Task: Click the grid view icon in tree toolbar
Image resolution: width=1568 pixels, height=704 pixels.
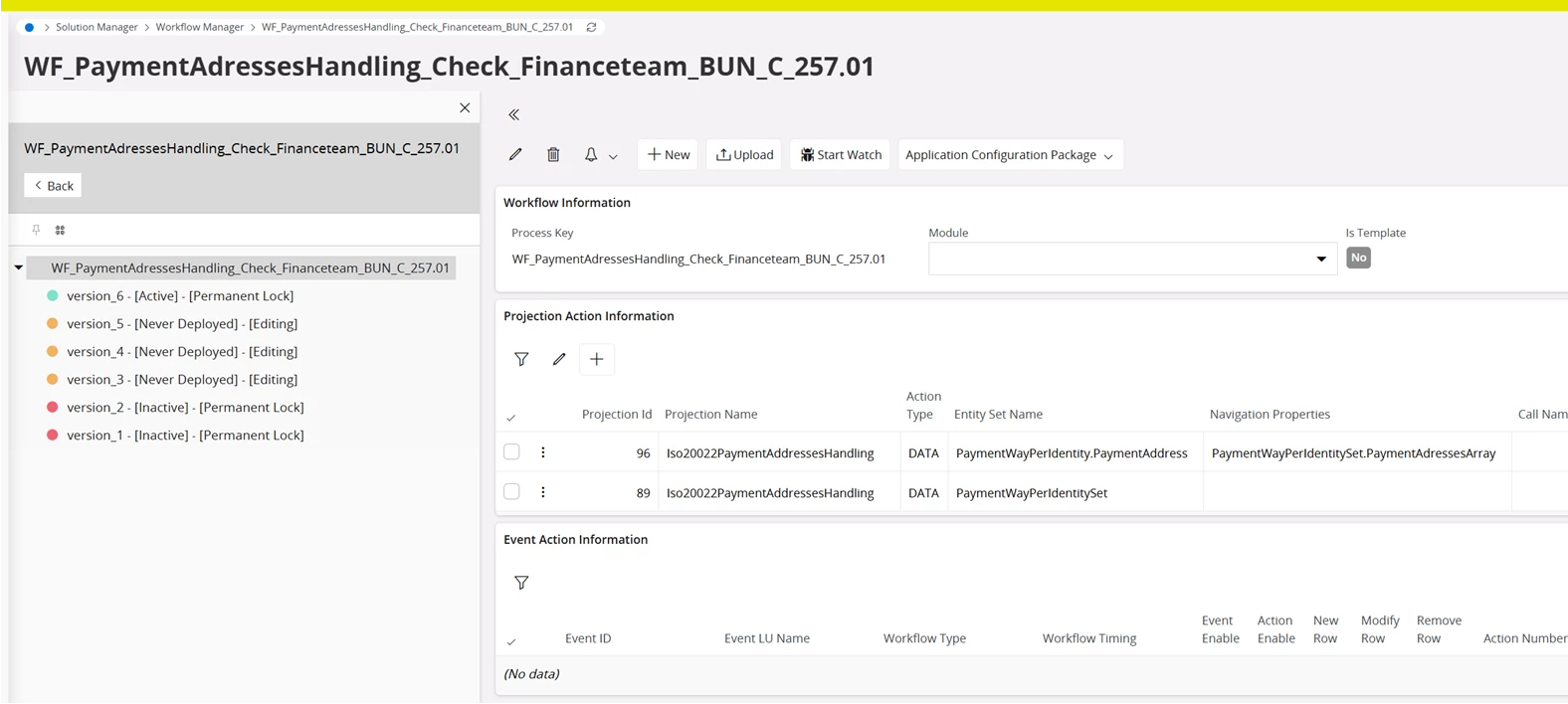Action: 60,230
